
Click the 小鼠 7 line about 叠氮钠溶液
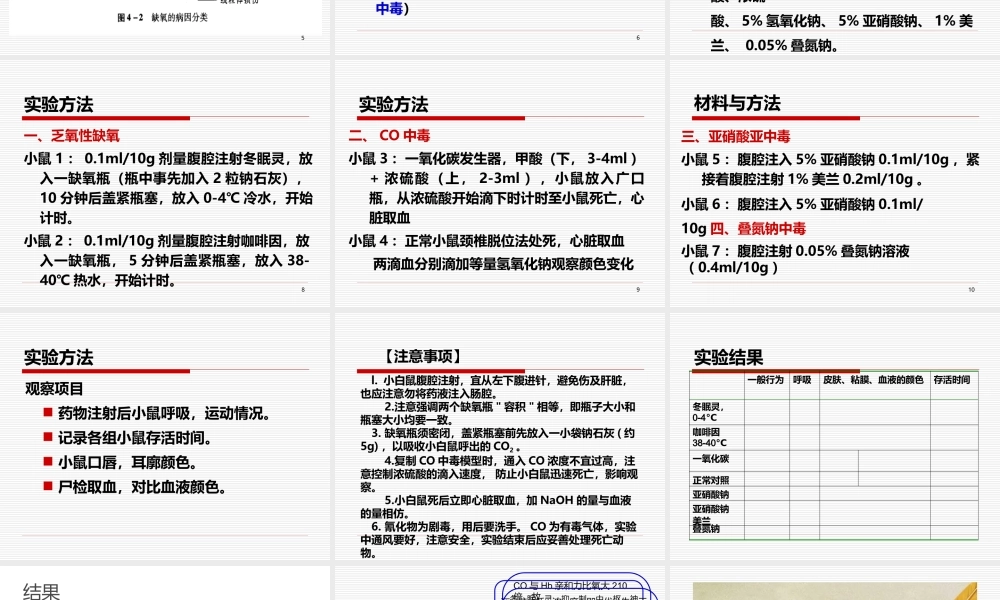(x=795, y=259)
